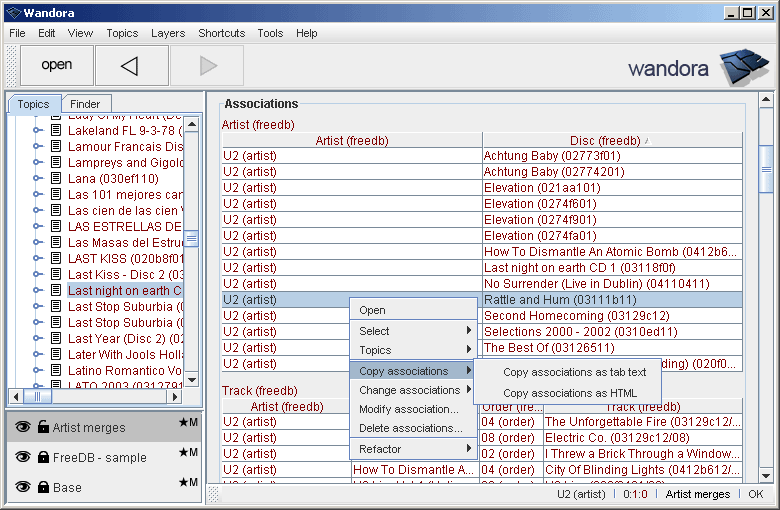The width and height of the screenshot is (780, 510).
Task: Click Open in the context menu
Action: [x=414, y=310]
